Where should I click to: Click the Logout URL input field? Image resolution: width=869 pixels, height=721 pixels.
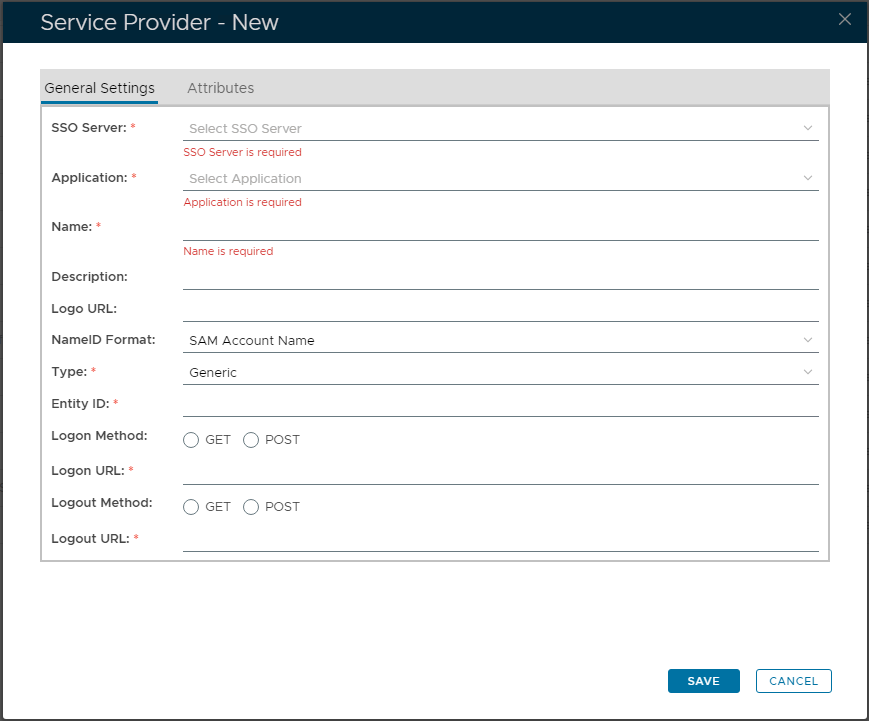coord(500,539)
